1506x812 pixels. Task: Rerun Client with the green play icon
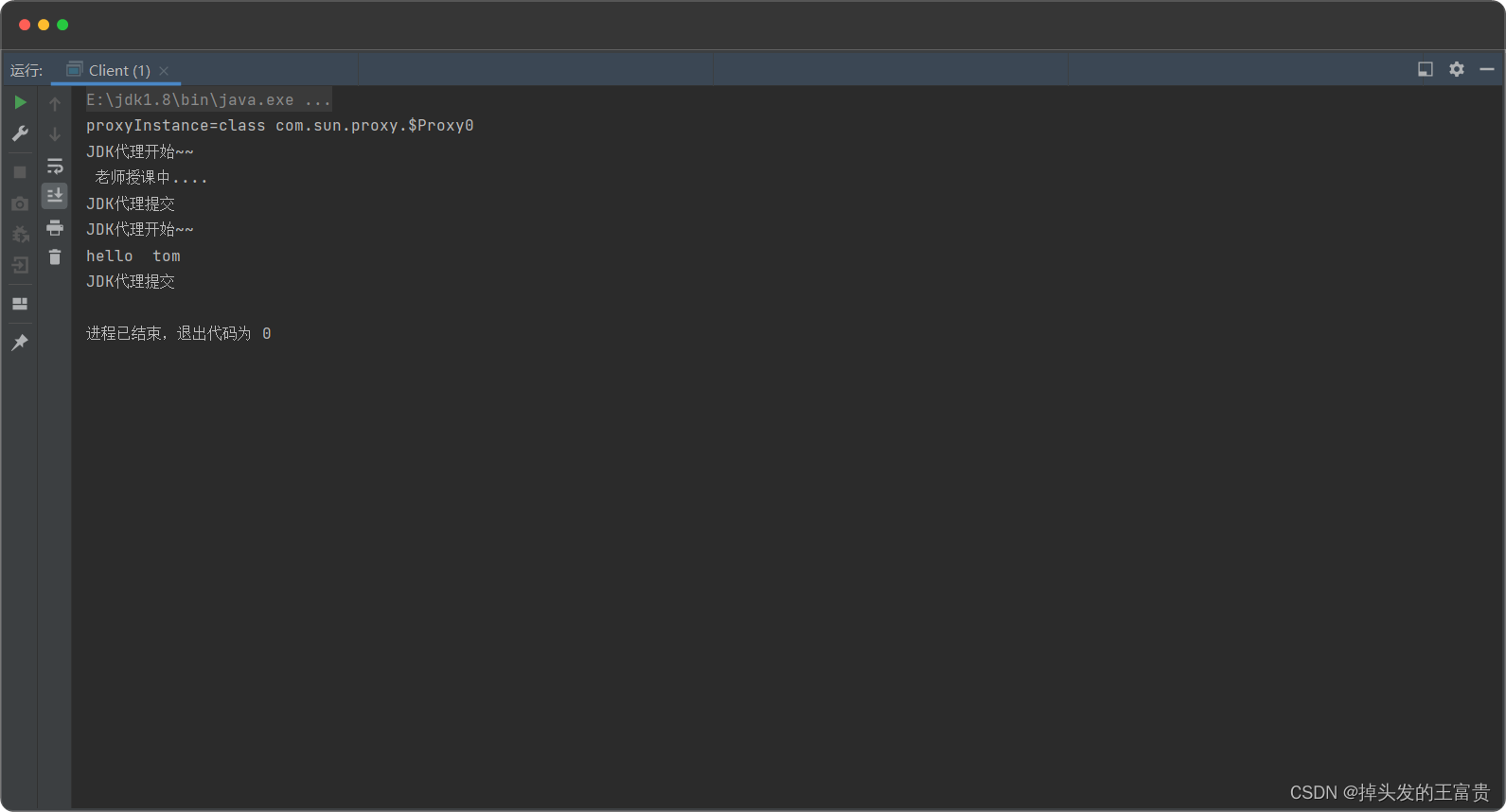tap(20, 102)
